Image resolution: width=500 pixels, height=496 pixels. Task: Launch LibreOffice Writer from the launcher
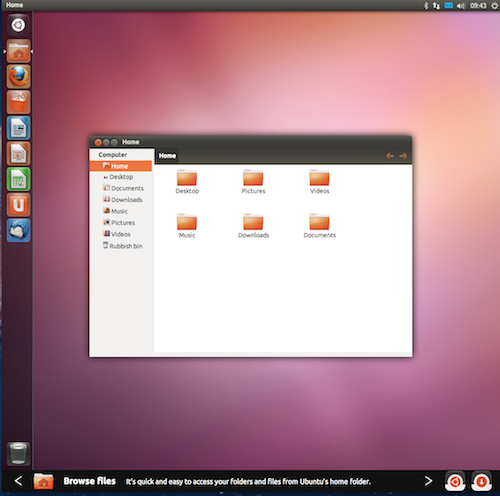pyautogui.click(x=19, y=128)
